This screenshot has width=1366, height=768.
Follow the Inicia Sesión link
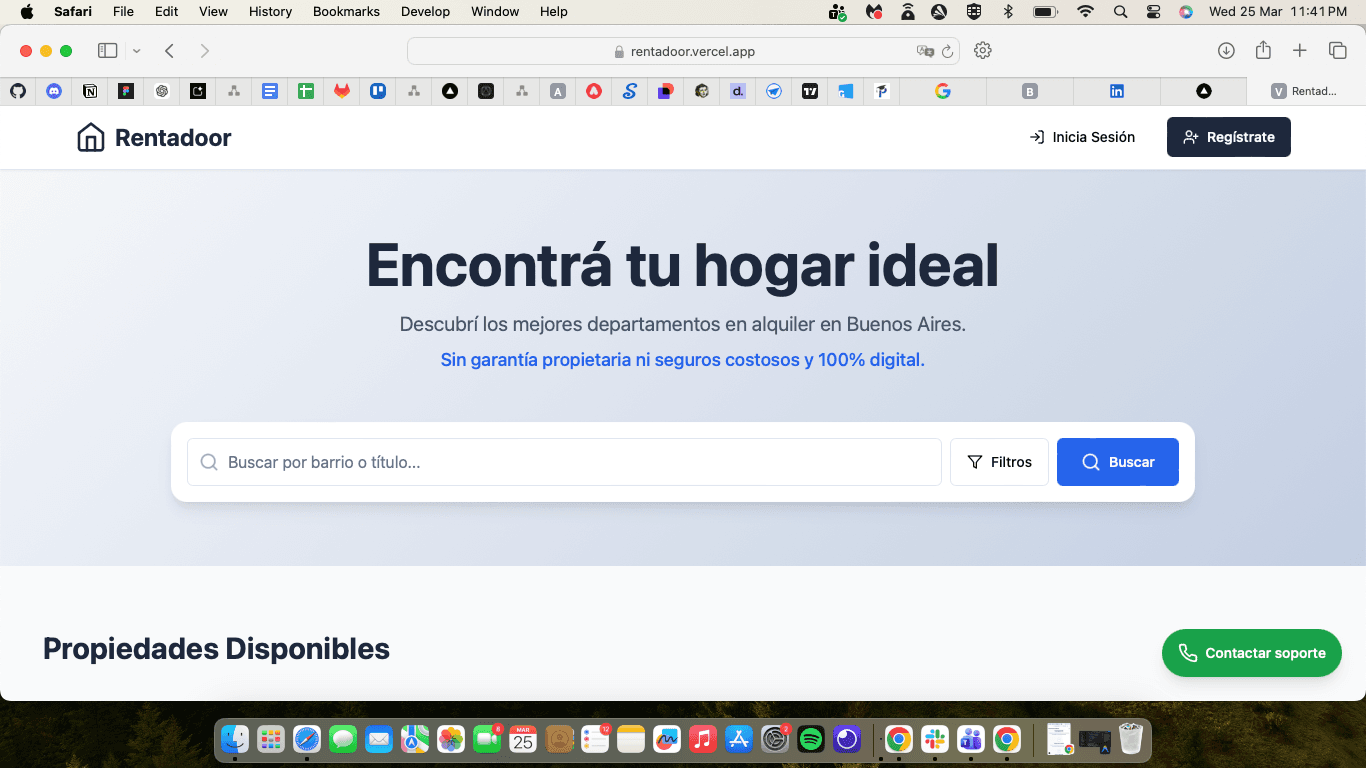click(x=1082, y=137)
